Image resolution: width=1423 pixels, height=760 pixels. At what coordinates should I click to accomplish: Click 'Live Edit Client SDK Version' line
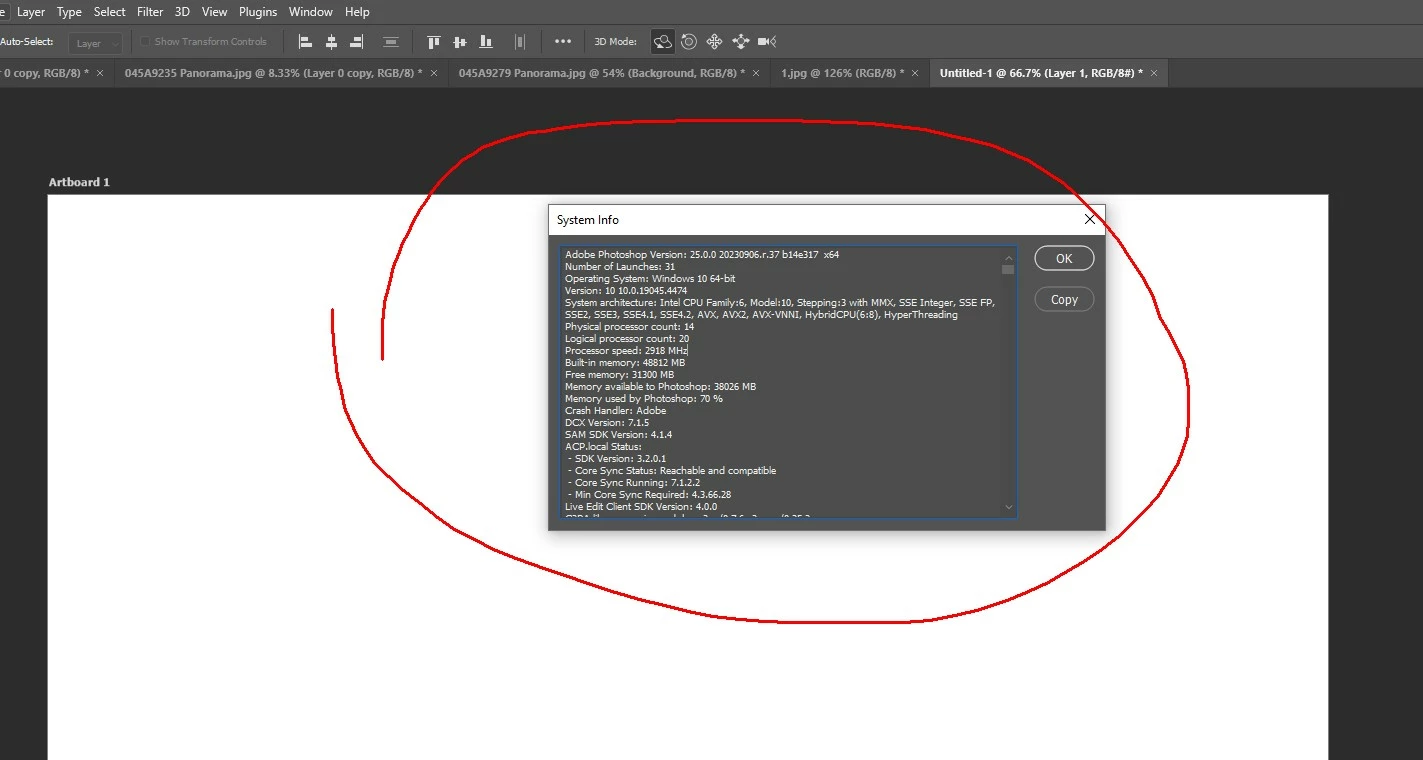(641, 507)
